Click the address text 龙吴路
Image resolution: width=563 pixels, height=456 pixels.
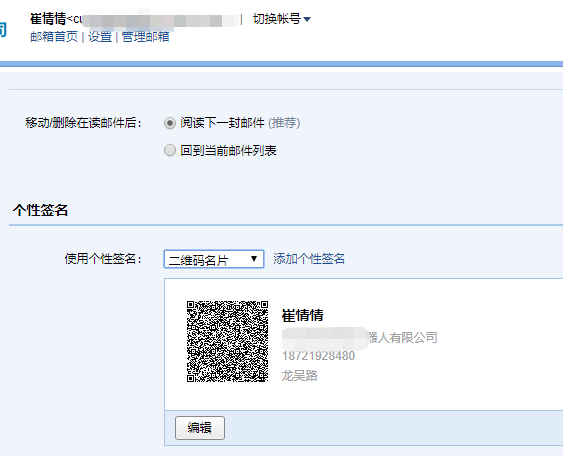[299, 376]
